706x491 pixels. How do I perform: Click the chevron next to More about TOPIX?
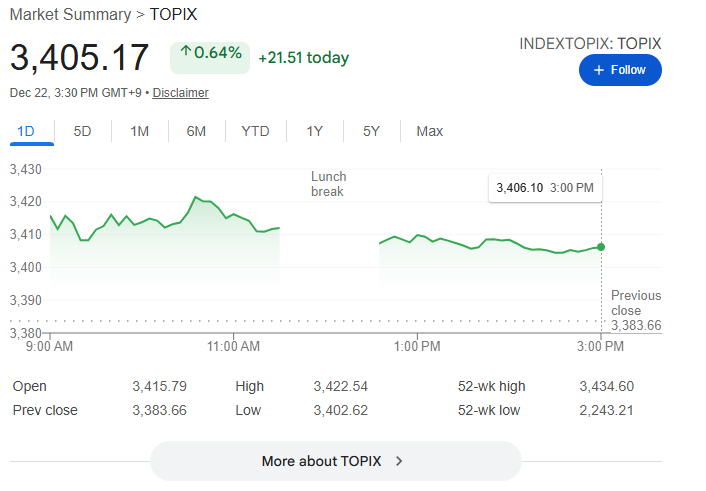[399, 461]
